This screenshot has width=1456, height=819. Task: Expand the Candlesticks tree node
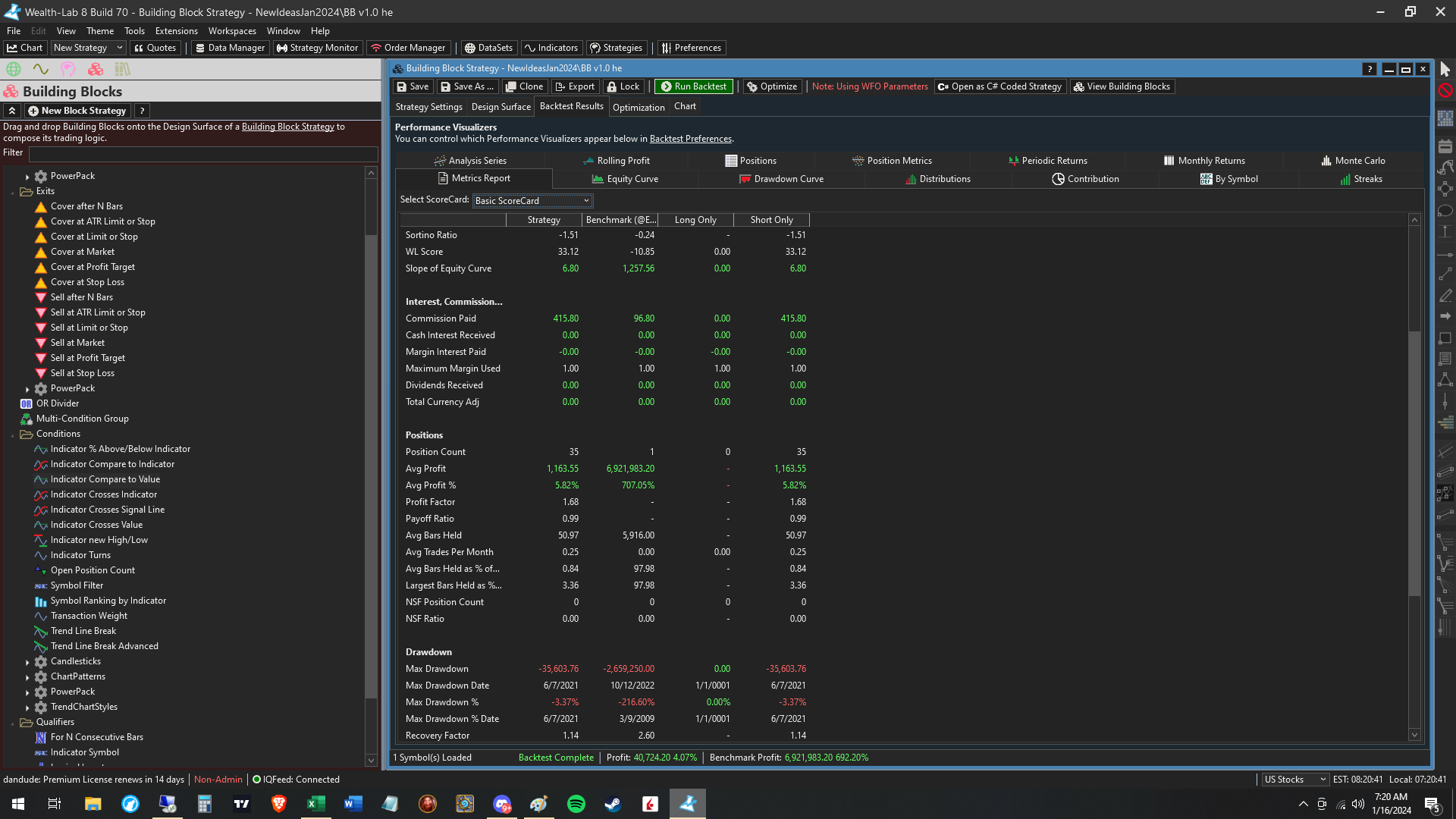click(27, 662)
